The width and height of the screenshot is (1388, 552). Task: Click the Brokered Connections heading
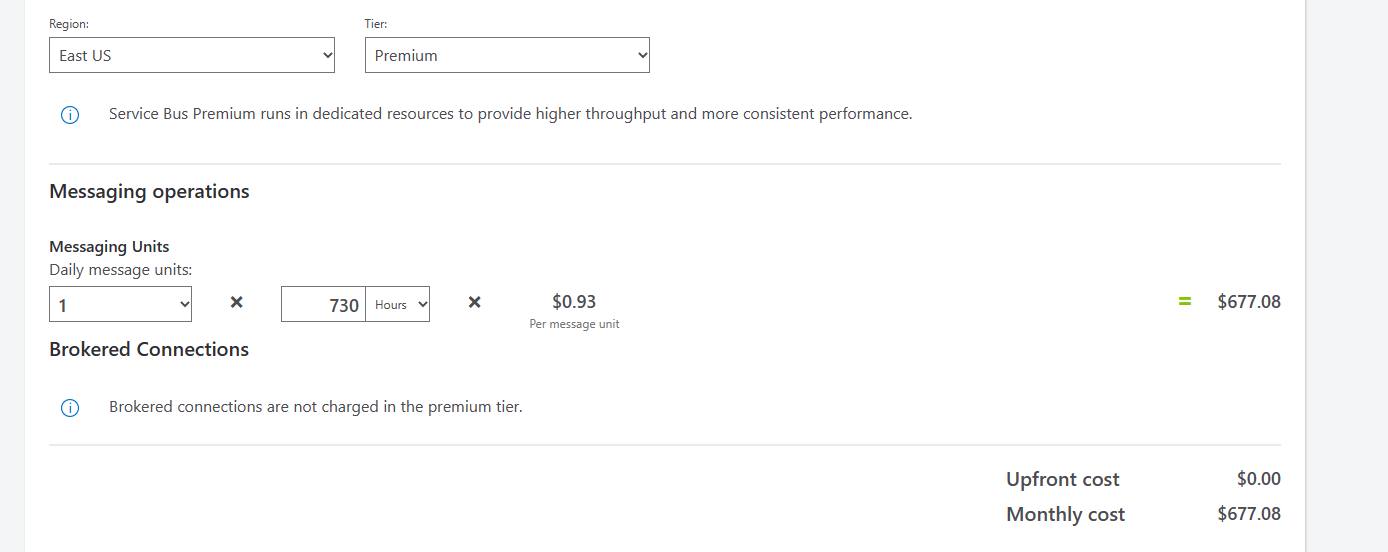149,349
